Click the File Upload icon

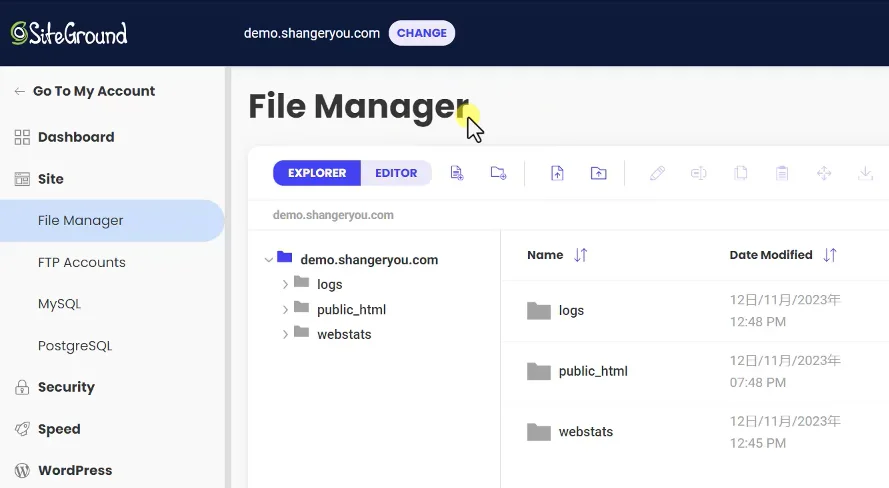pyautogui.click(x=557, y=173)
